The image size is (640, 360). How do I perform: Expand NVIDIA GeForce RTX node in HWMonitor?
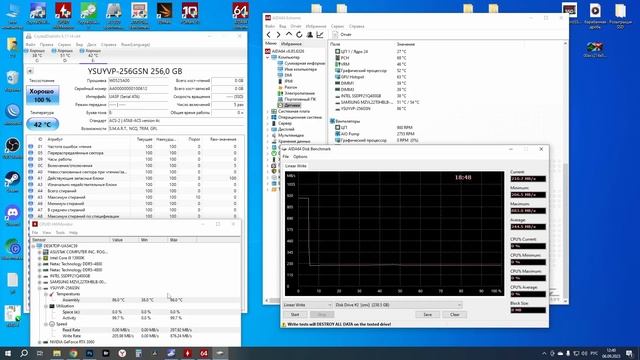tap(40, 342)
